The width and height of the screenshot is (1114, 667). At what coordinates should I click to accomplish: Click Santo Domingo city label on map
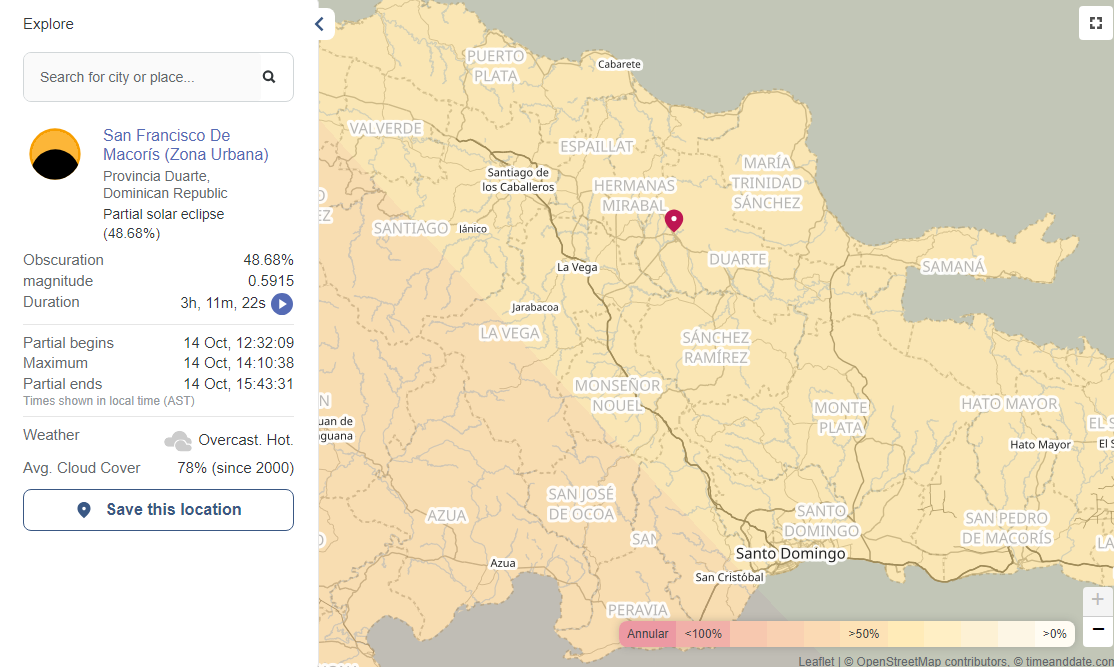[790, 553]
